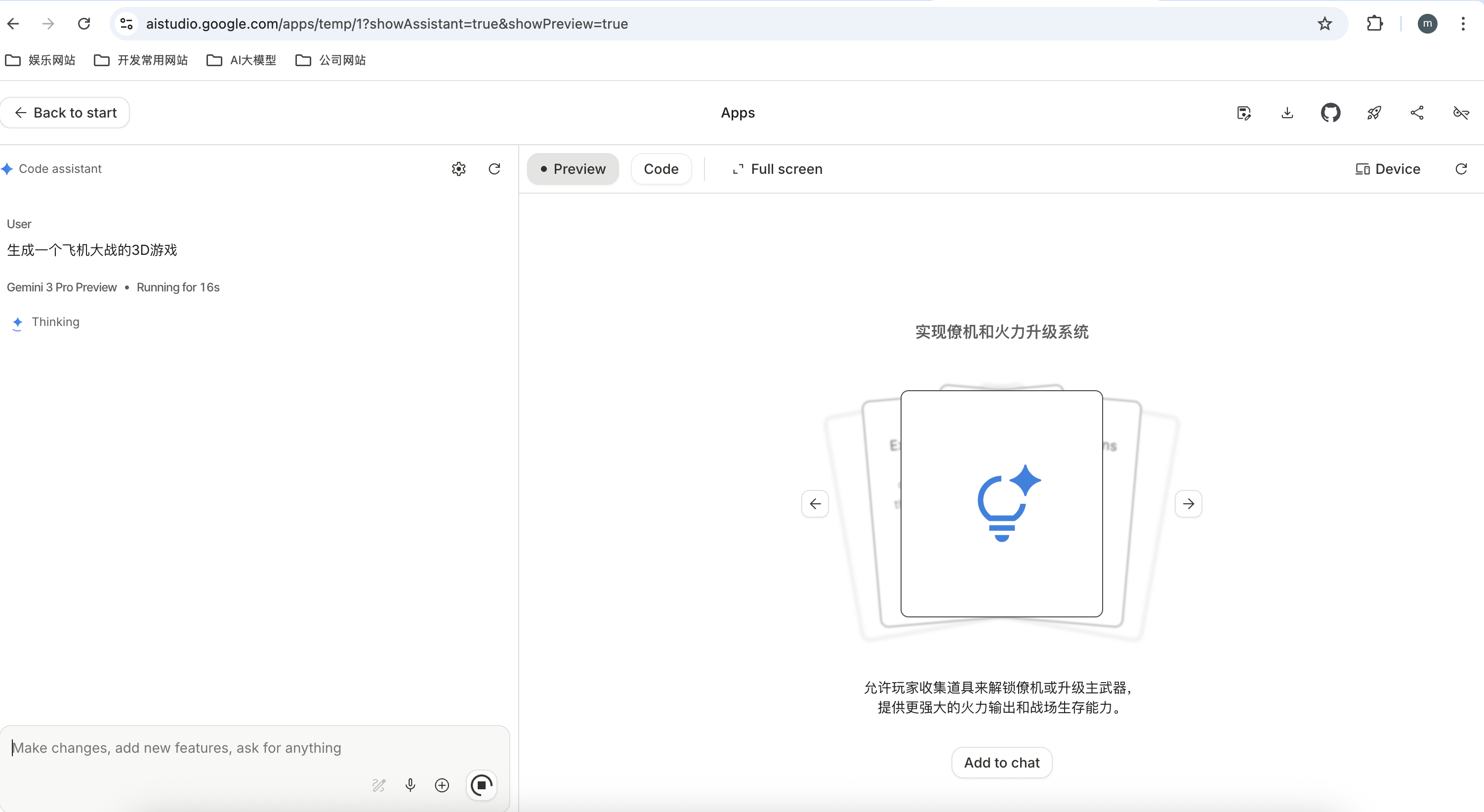Click the save/edit app icon
The width and height of the screenshot is (1484, 812).
(x=1244, y=113)
